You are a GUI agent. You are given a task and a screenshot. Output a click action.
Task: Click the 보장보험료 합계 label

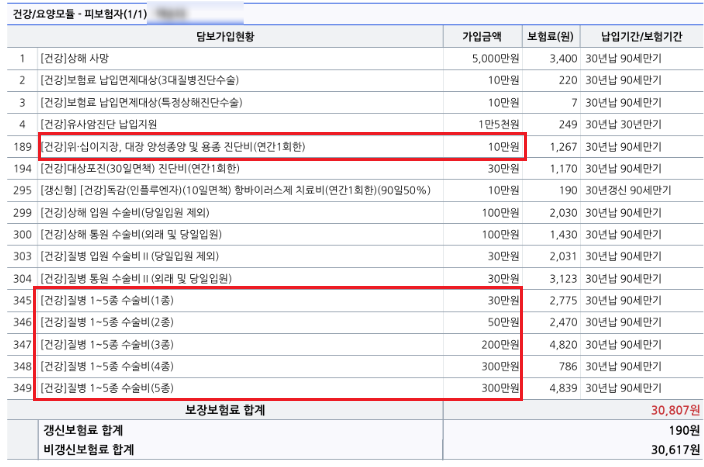225,410
